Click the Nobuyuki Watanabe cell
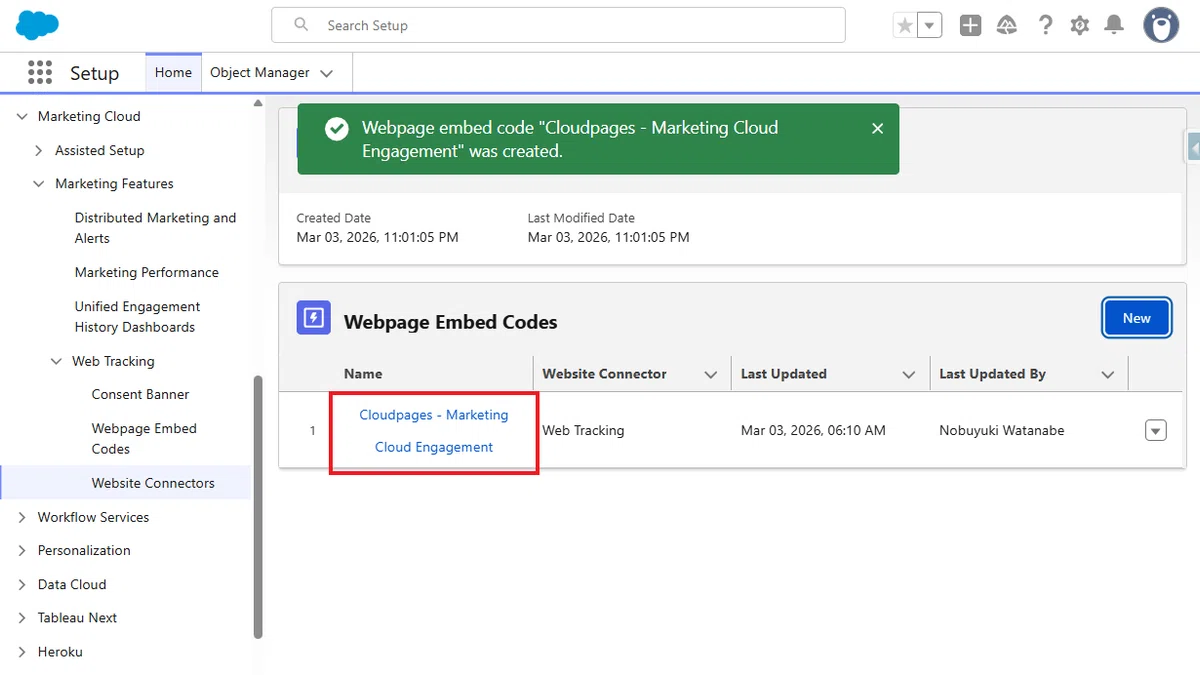The height and width of the screenshot is (675, 1200). tap(1002, 431)
